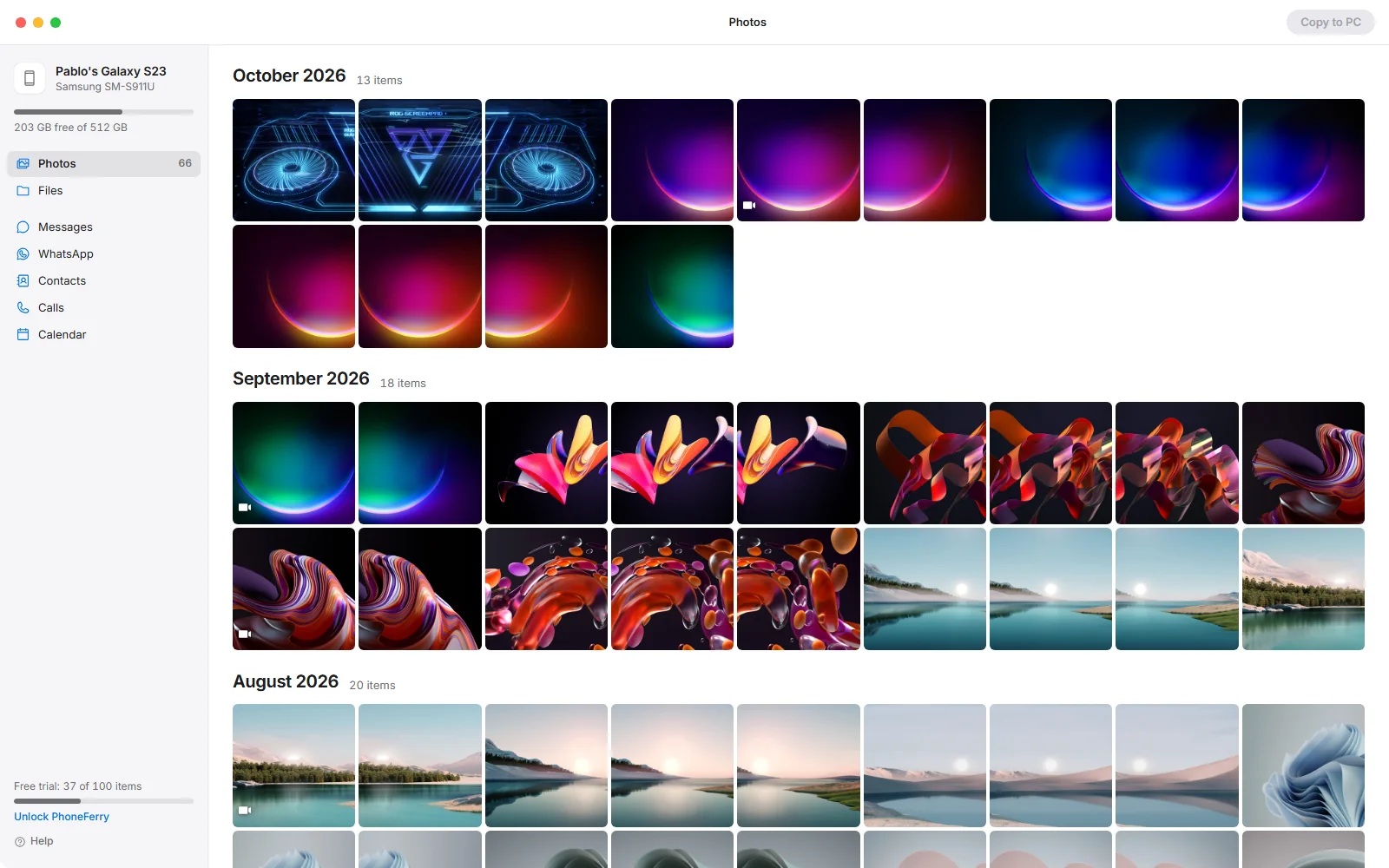Click the Calls phone icon

point(23,308)
